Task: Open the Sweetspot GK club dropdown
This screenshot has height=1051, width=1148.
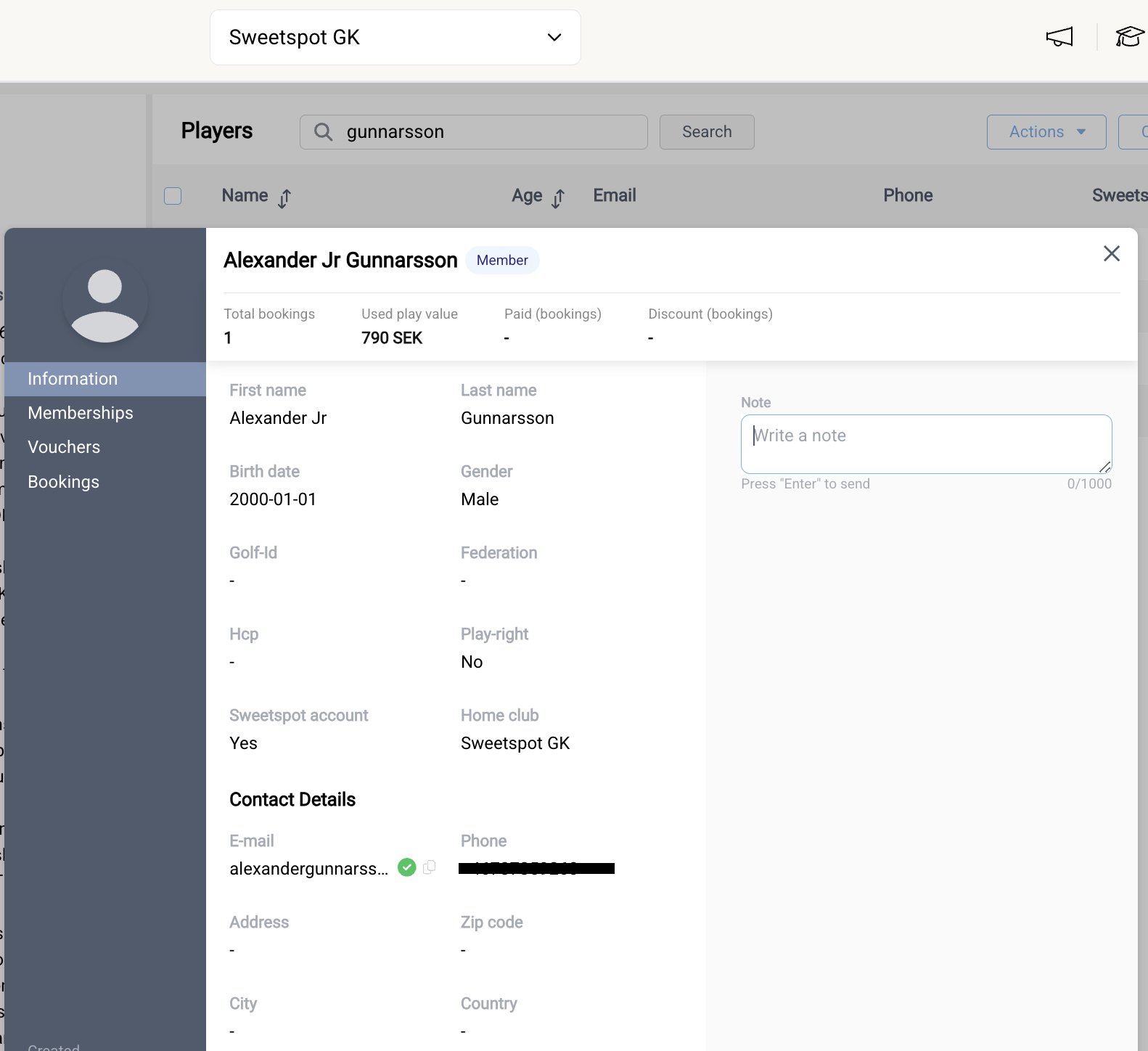Action: [395, 38]
